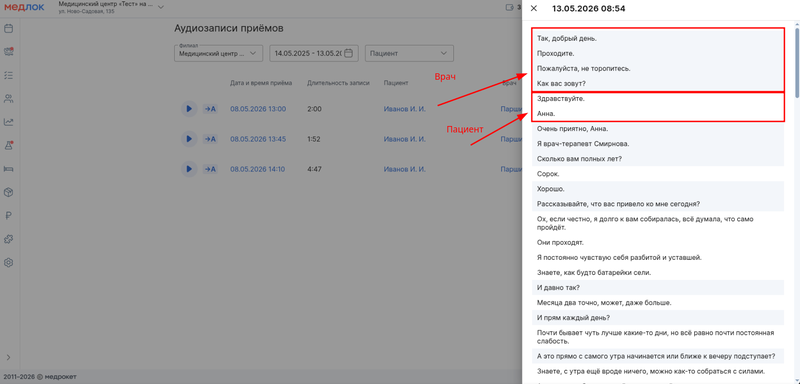Open the gear settings icon in sidebar

coord(8,263)
